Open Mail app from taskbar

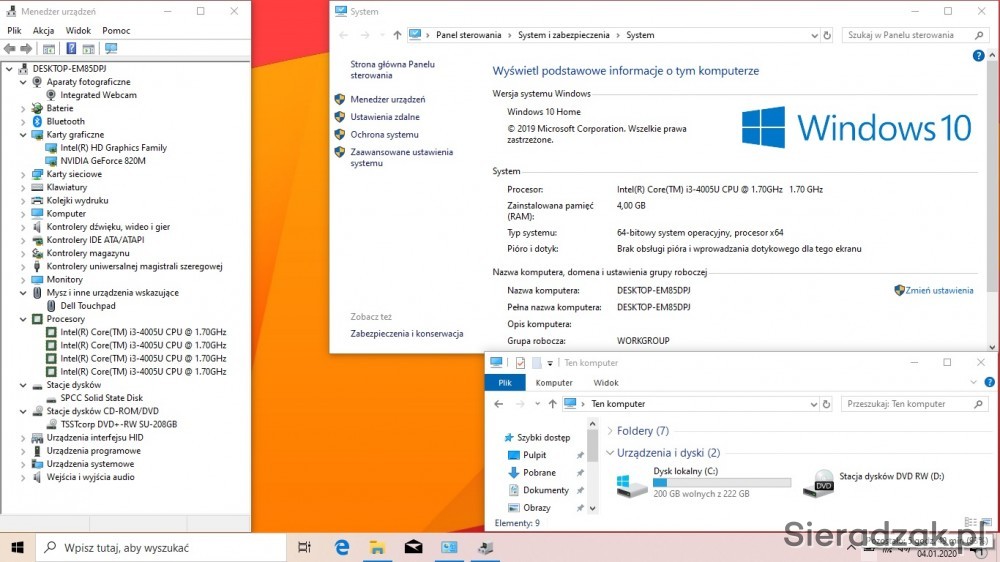click(x=413, y=547)
